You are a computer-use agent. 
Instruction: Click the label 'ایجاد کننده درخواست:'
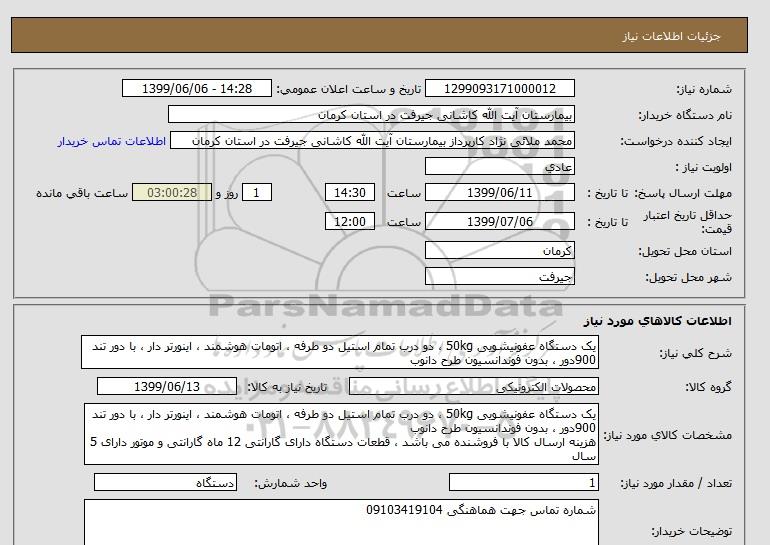tap(676, 141)
